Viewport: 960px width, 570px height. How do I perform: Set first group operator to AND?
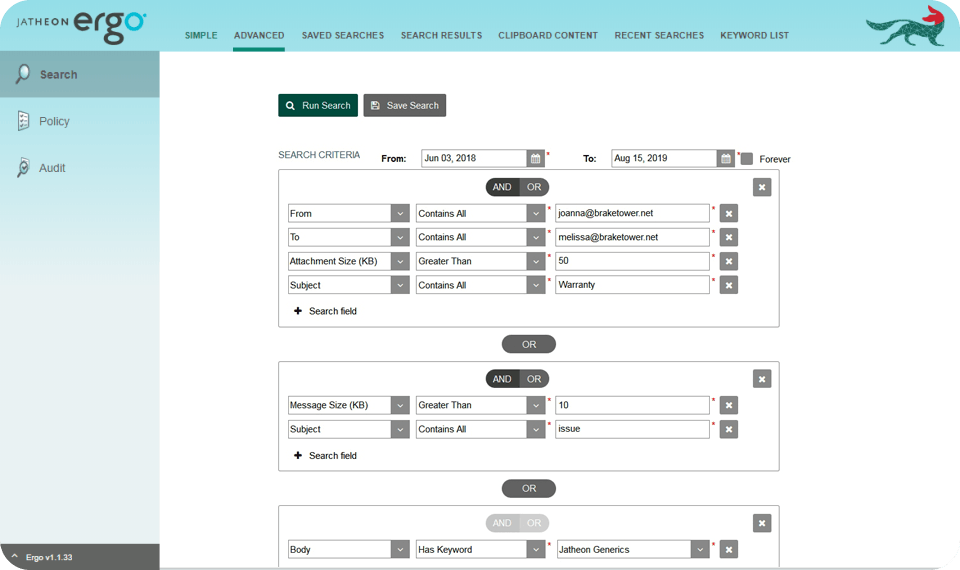pyautogui.click(x=502, y=187)
